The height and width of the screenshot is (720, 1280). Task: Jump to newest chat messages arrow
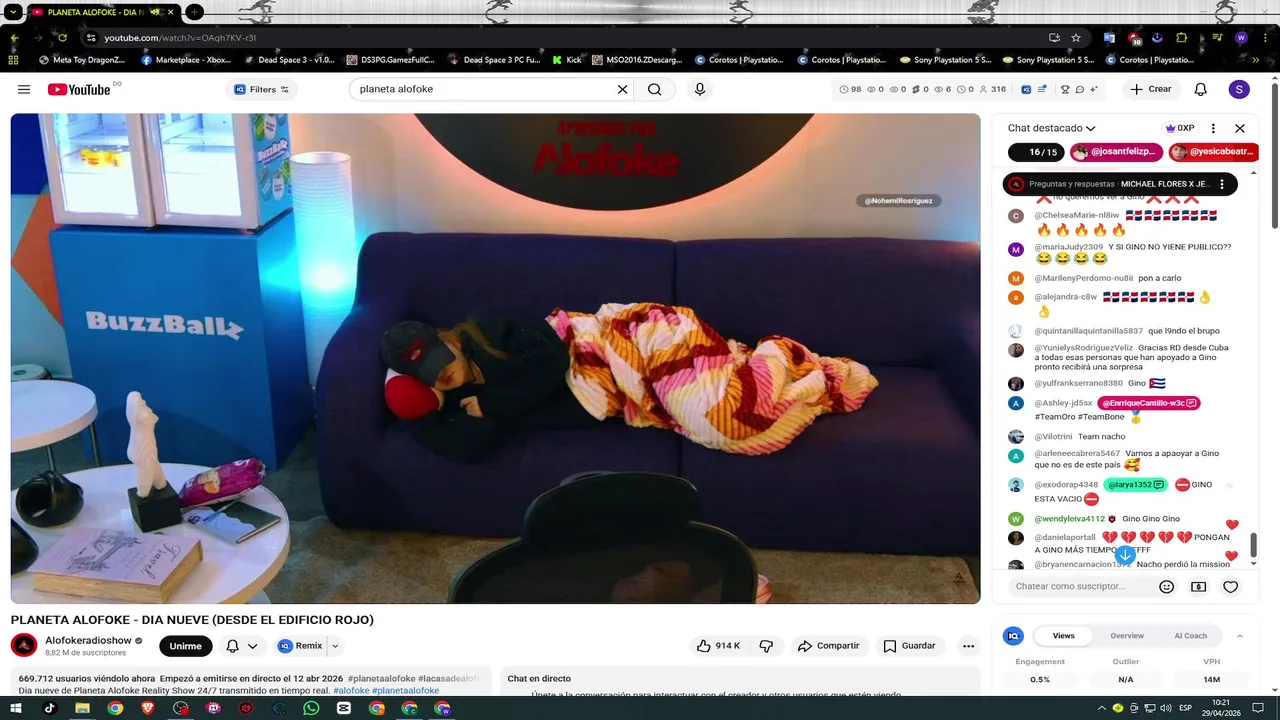tap(1125, 554)
